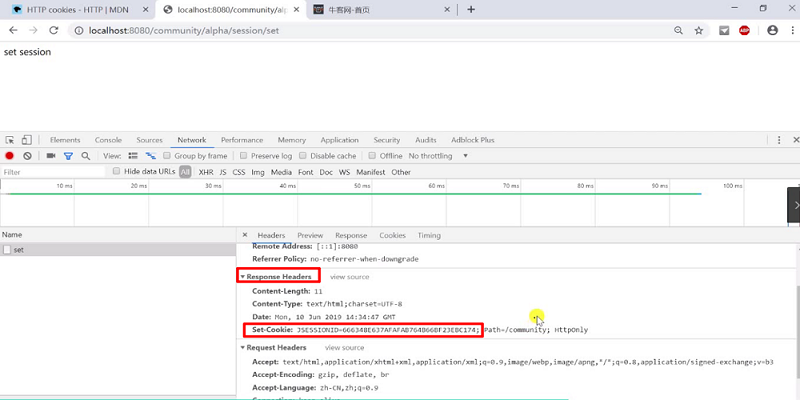Filter requests by WS type
Viewport: 800px width, 400px height.
(344, 172)
